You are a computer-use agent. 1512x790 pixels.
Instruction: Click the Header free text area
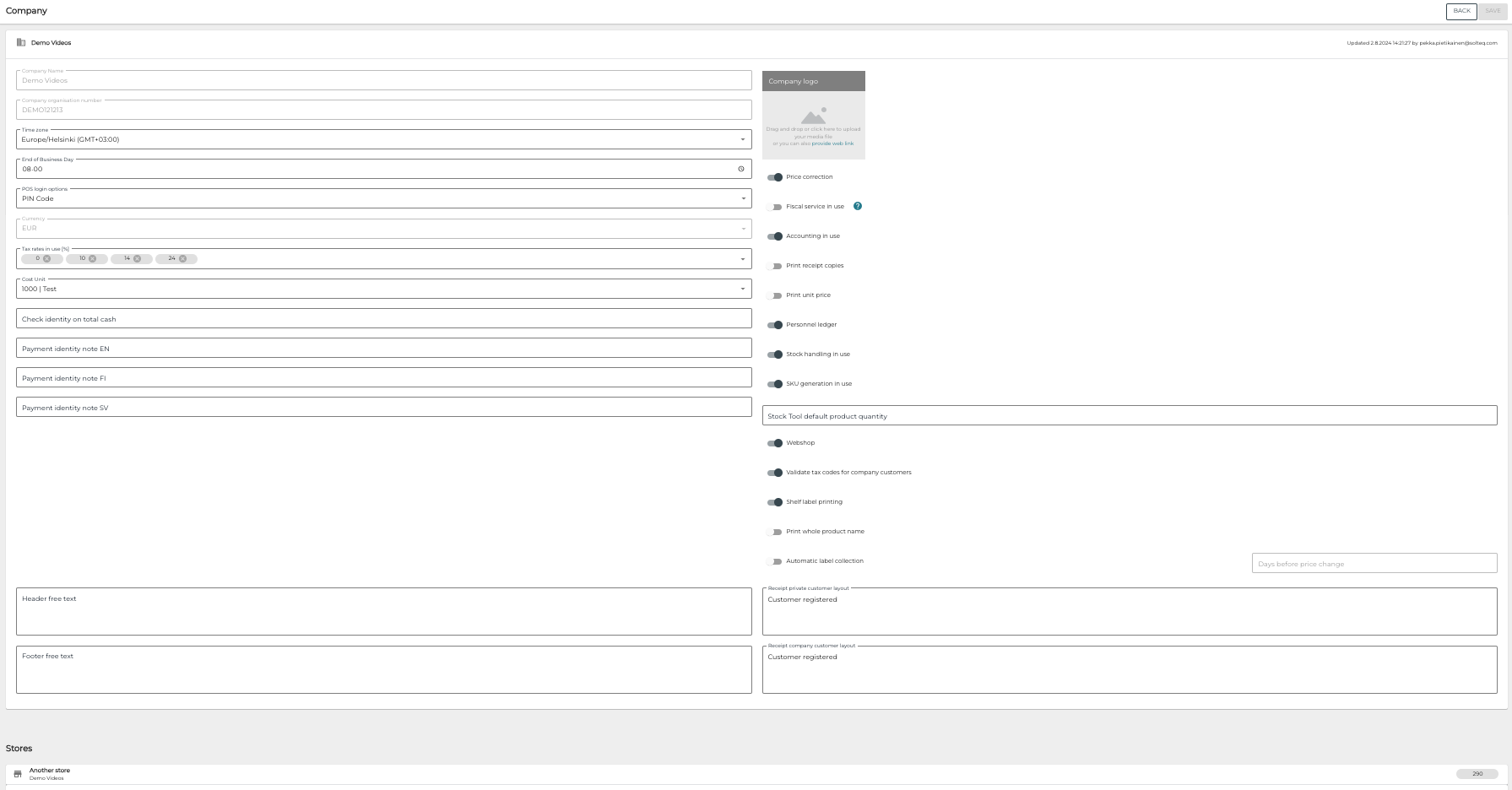tap(383, 611)
